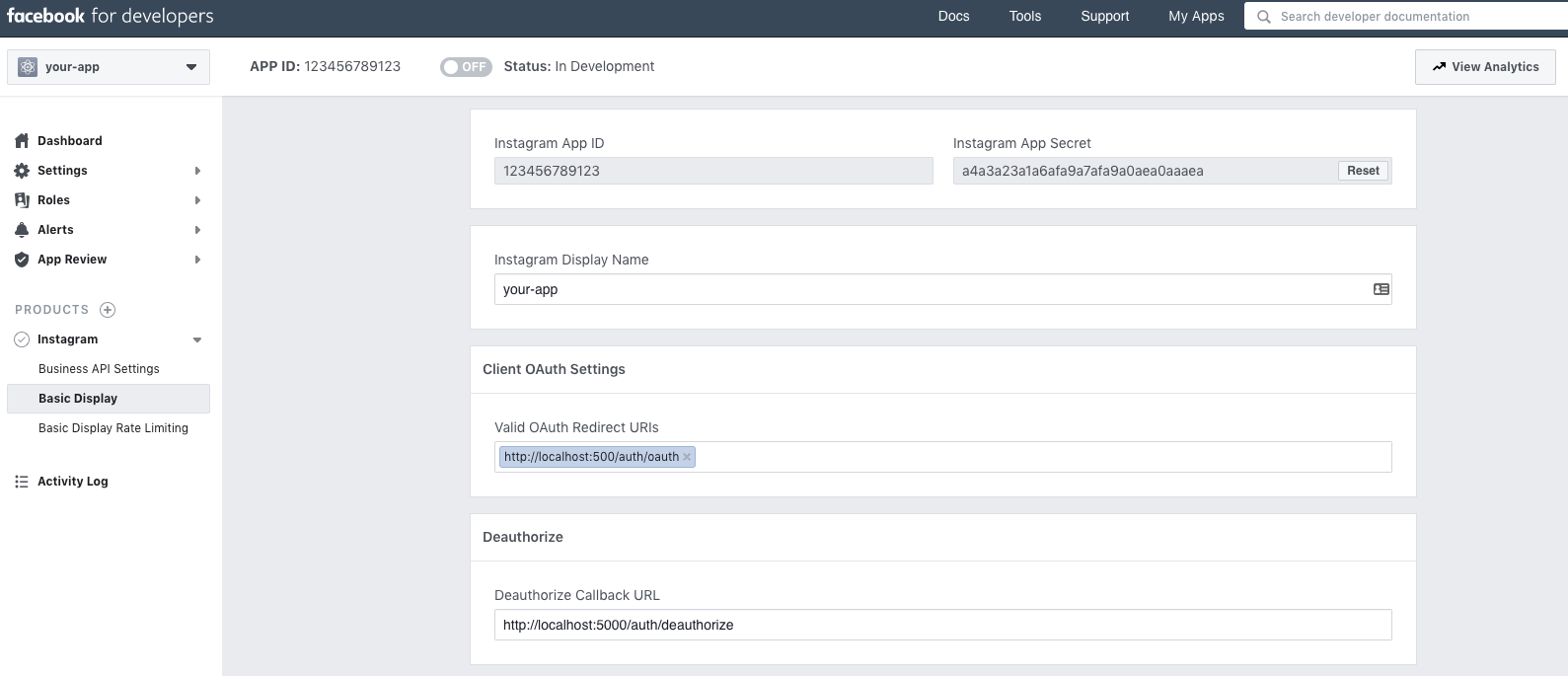Screen dimensions: 1568x676
Task: Click the Activity Log list icon
Action: coord(22,482)
